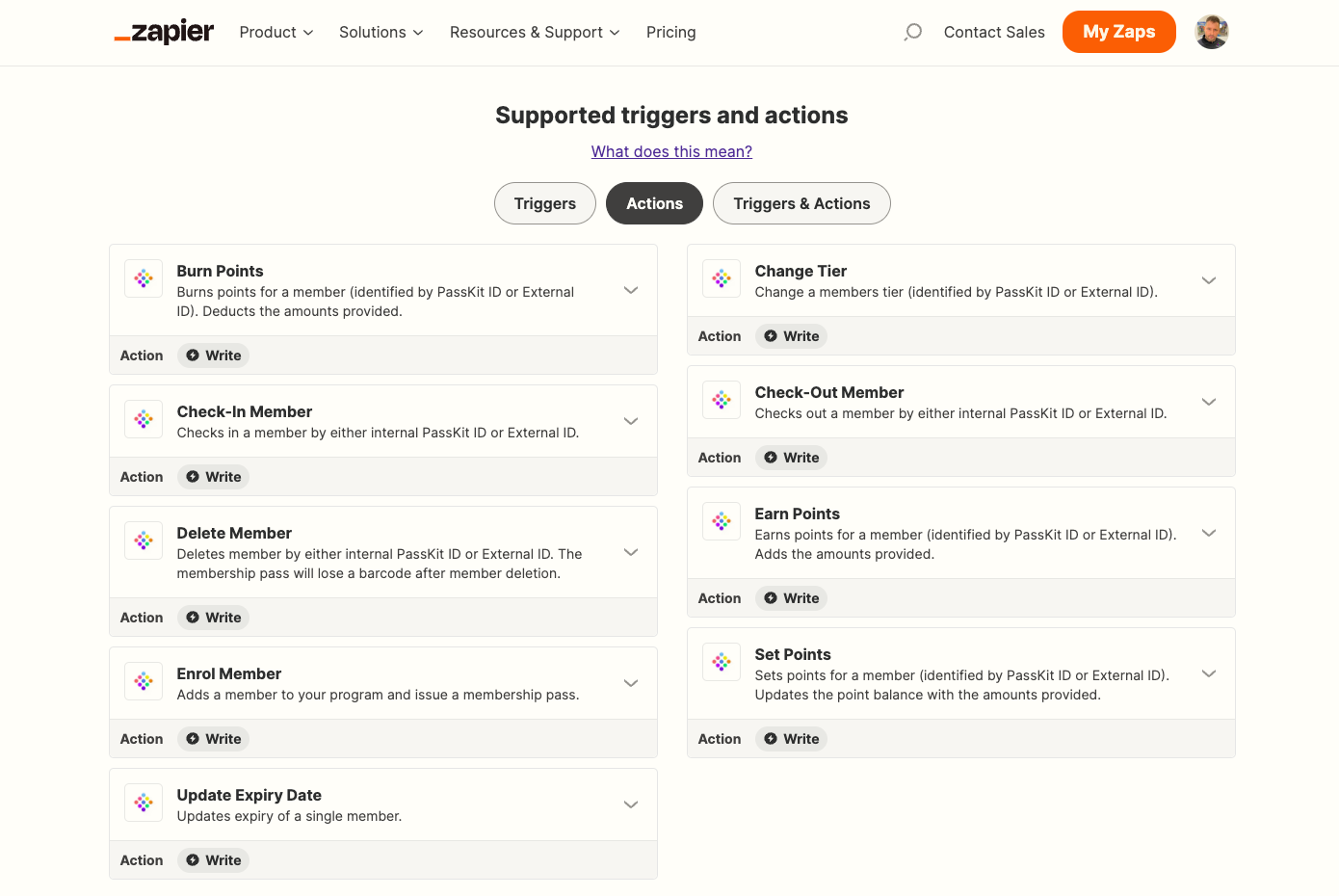This screenshot has width=1339, height=896.
Task: Click the Enrol Member description text
Action: click(378, 695)
